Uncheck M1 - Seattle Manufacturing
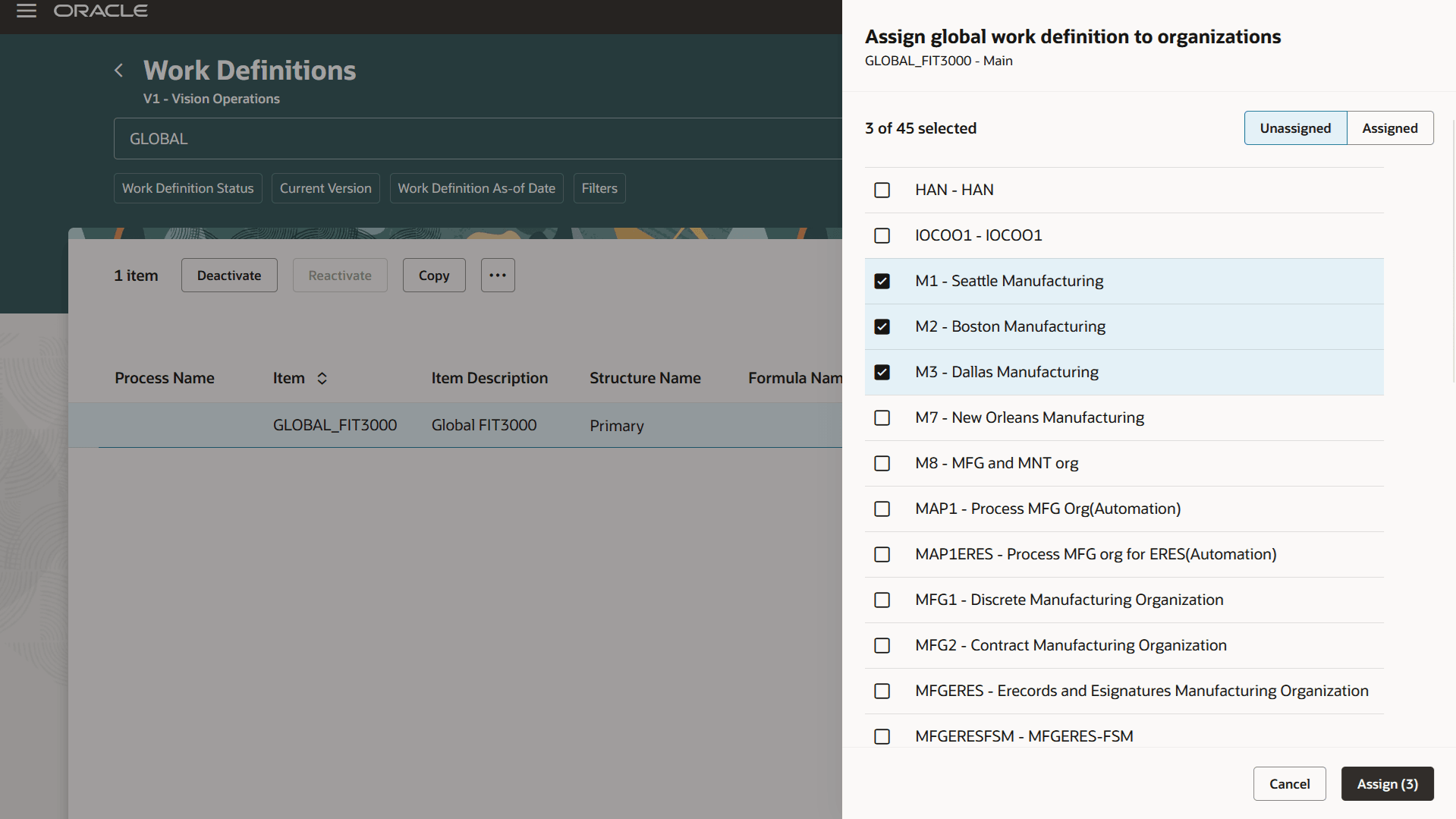 pos(882,281)
